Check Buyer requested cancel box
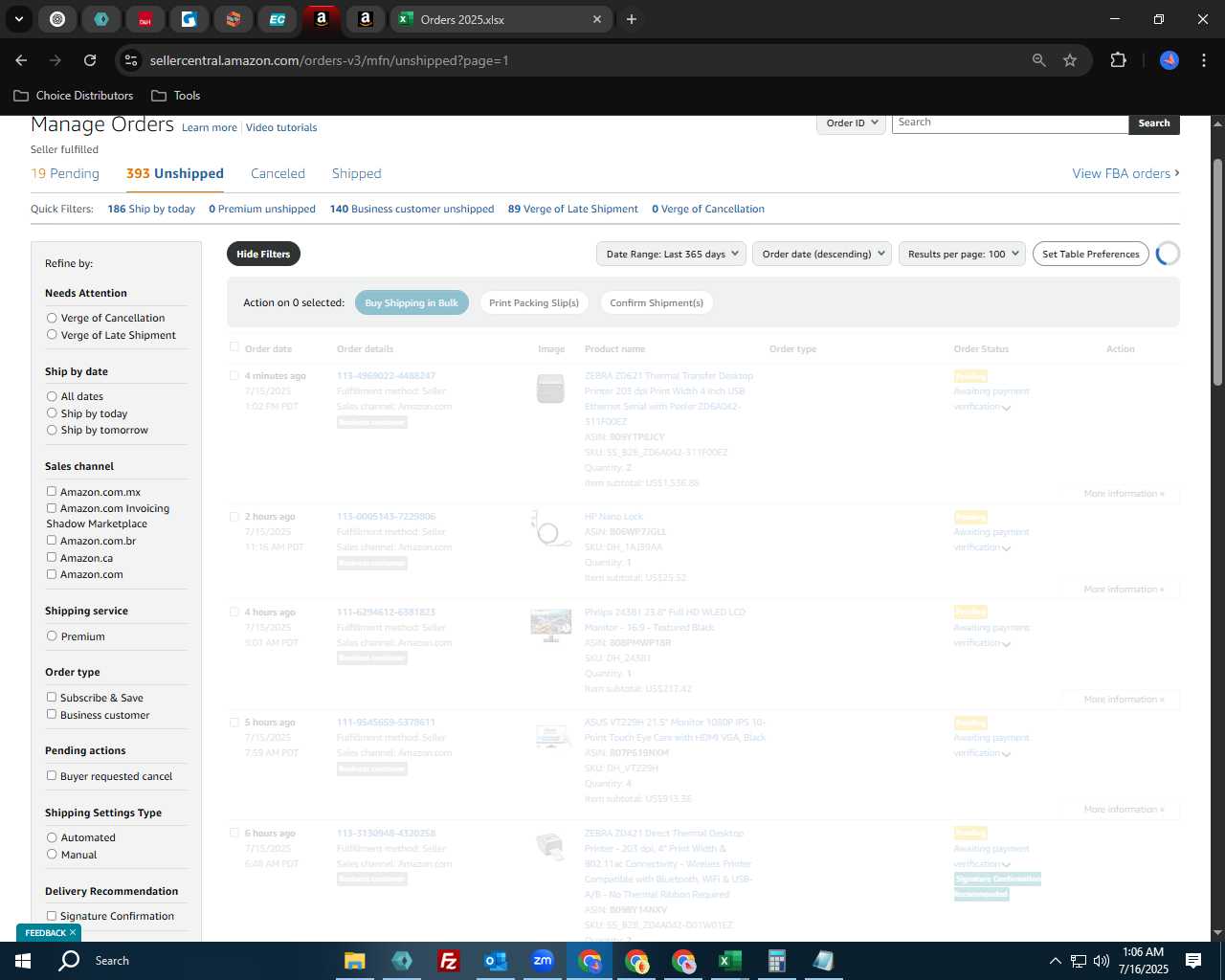Image resolution: width=1225 pixels, height=980 pixels. [52, 776]
